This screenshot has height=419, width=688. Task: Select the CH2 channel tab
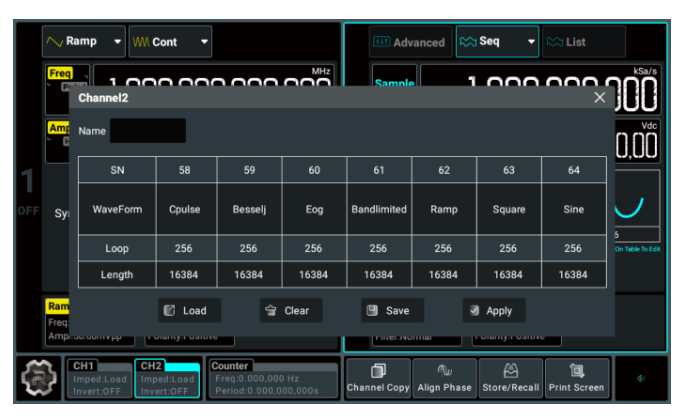167,378
